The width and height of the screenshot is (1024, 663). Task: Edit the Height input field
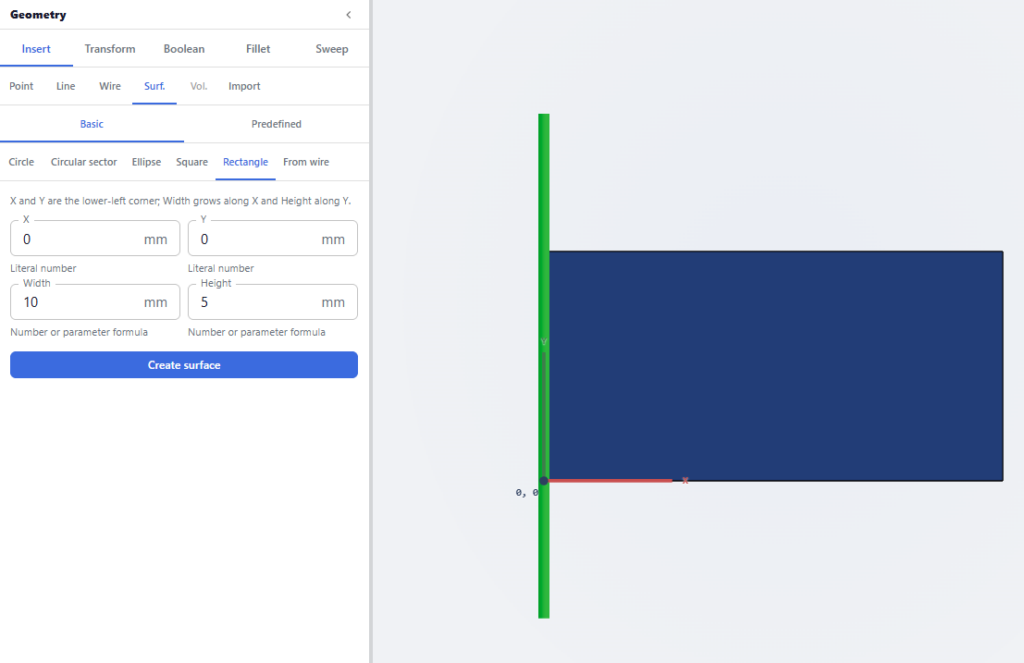[x=272, y=302]
